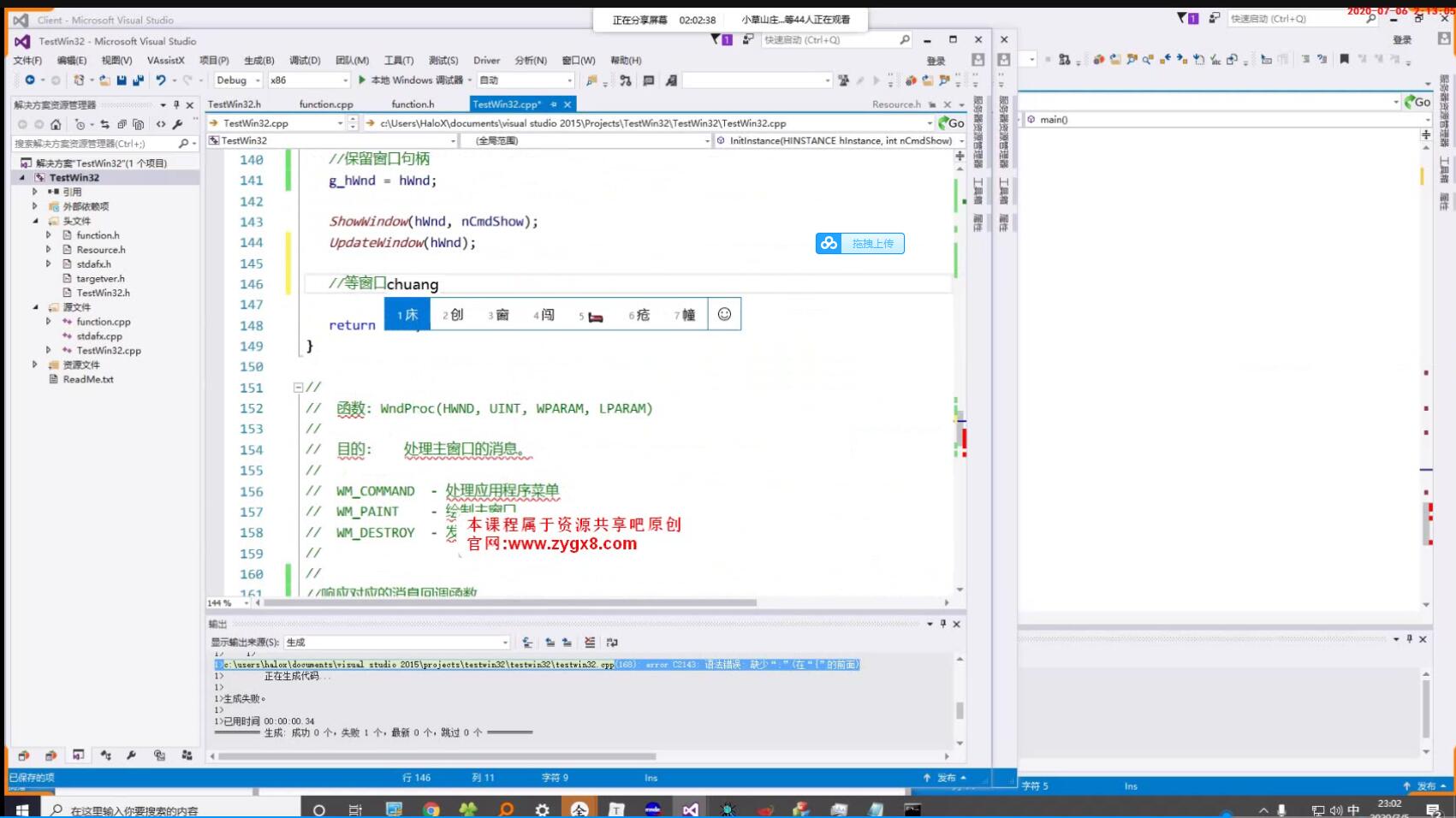Click the IME emoji smiley icon

coord(724,314)
